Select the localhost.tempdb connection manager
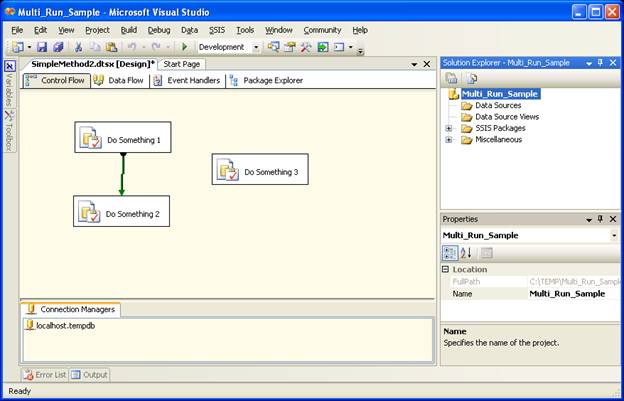The width and height of the screenshot is (624, 401). click(60, 326)
